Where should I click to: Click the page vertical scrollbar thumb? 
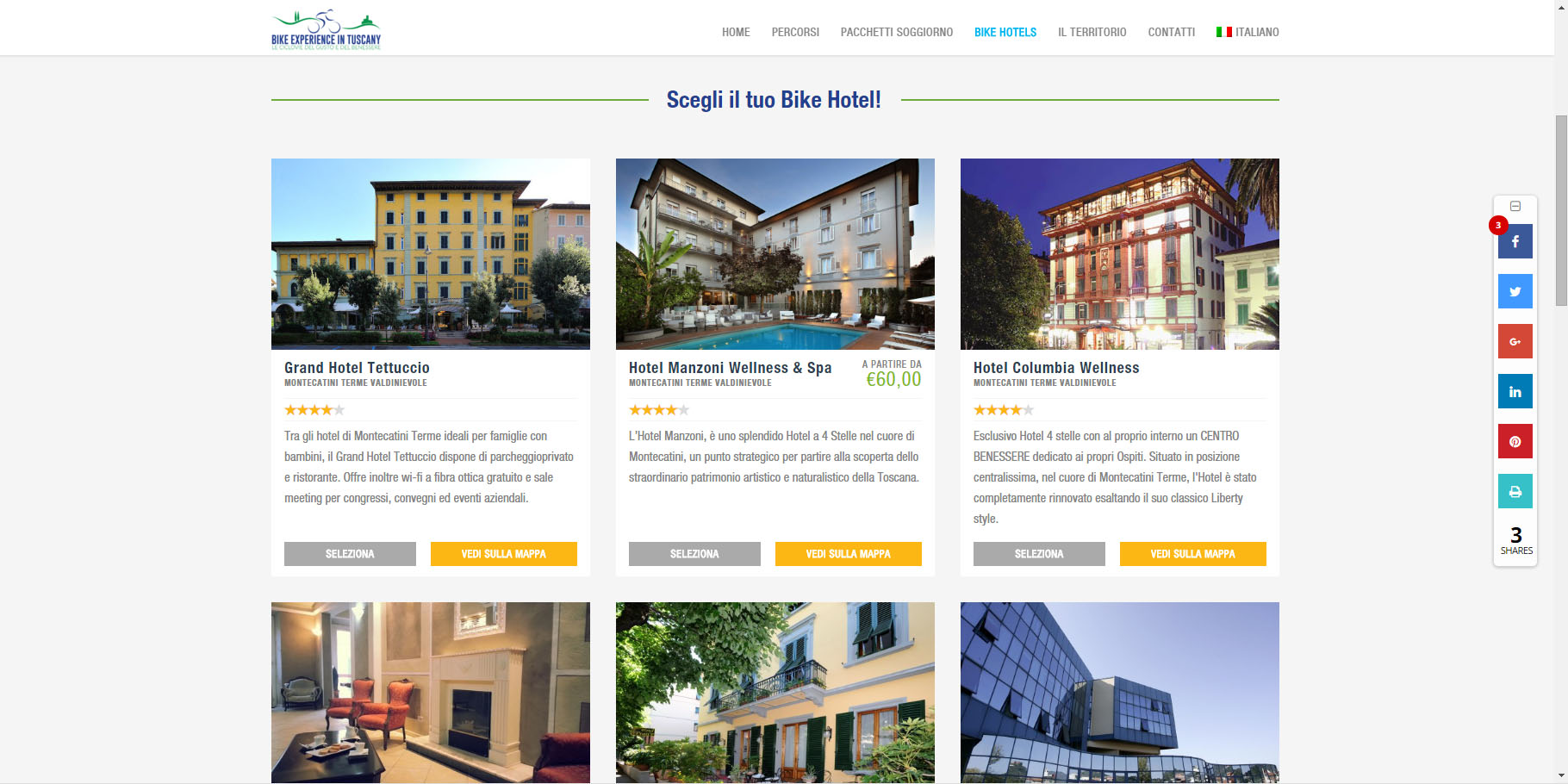pyautogui.click(x=1561, y=210)
